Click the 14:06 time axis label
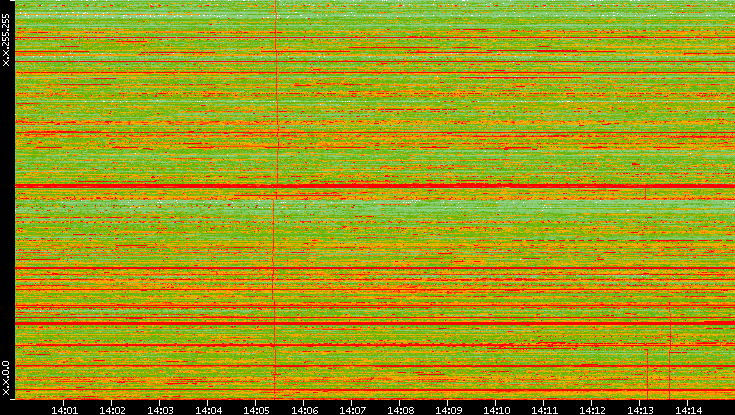The image size is (735, 415). [x=305, y=410]
